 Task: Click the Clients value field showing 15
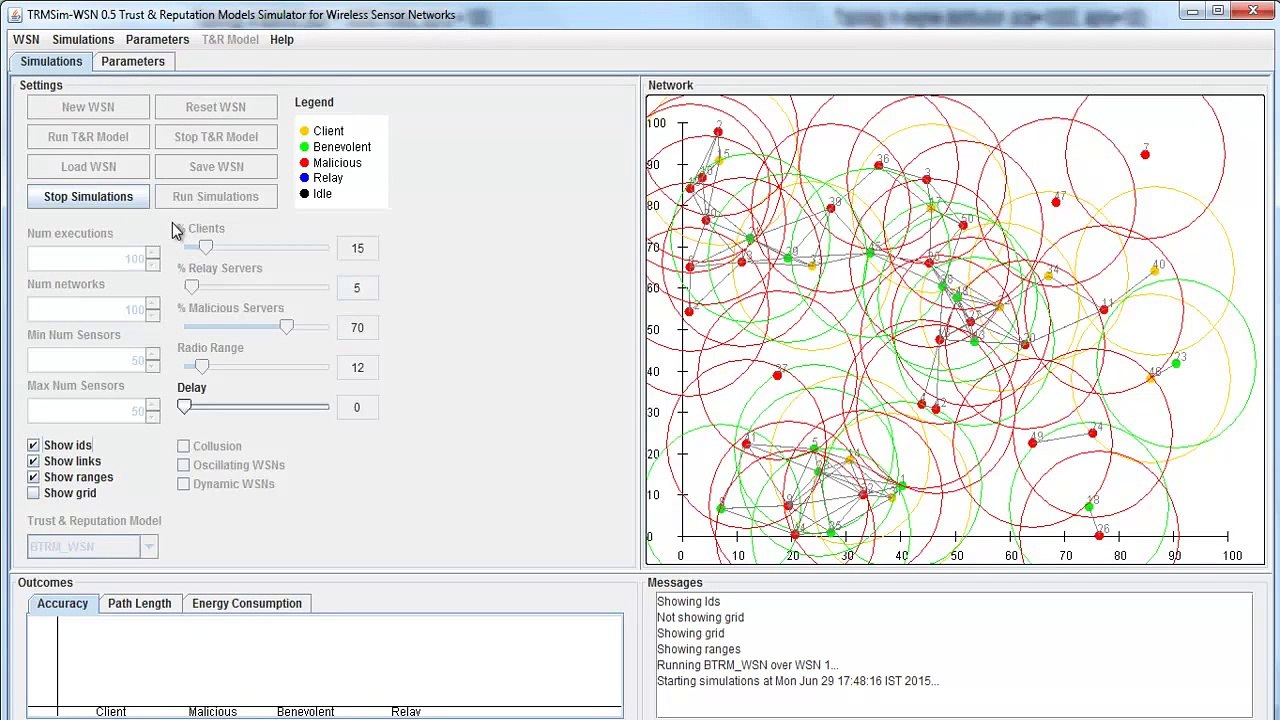[x=357, y=248]
